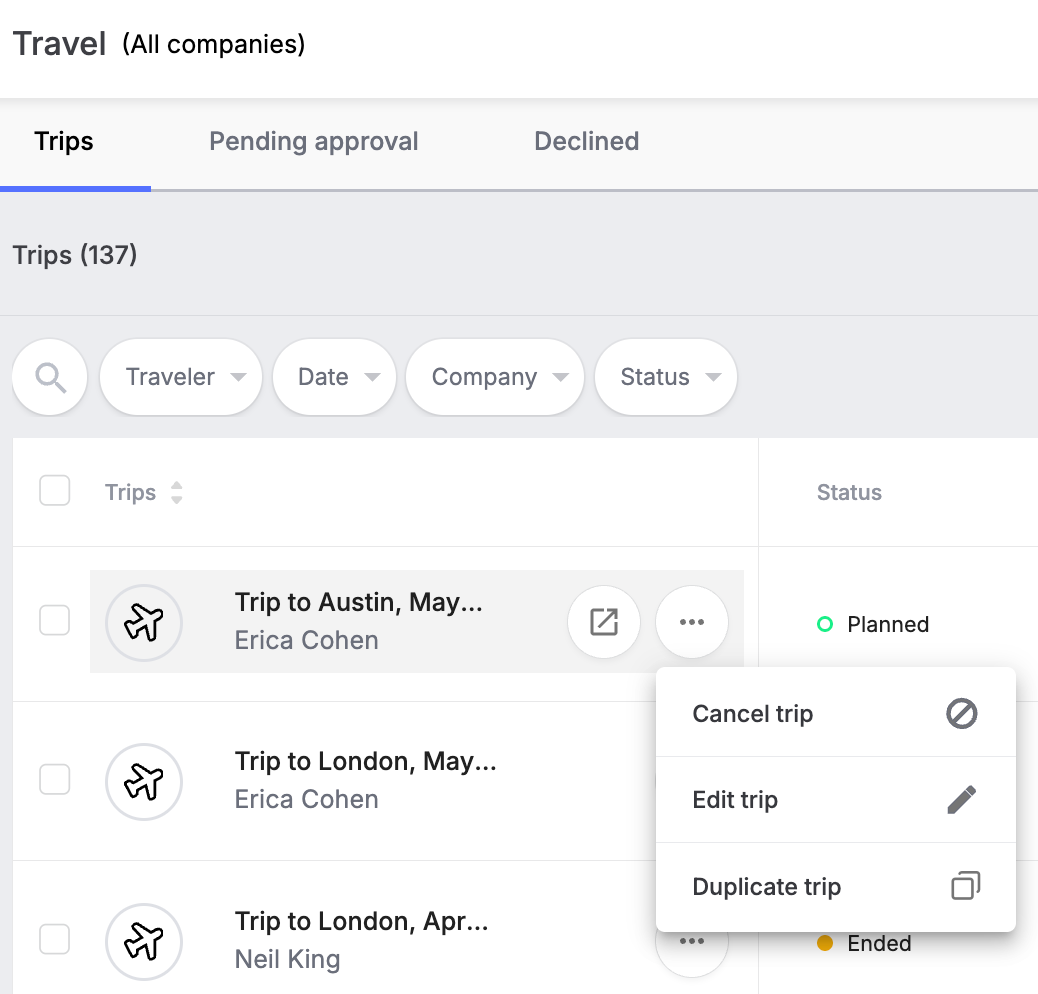Image resolution: width=1038 pixels, height=994 pixels.
Task: Sort by Trips column arrows
Action: pyautogui.click(x=176, y=492)
